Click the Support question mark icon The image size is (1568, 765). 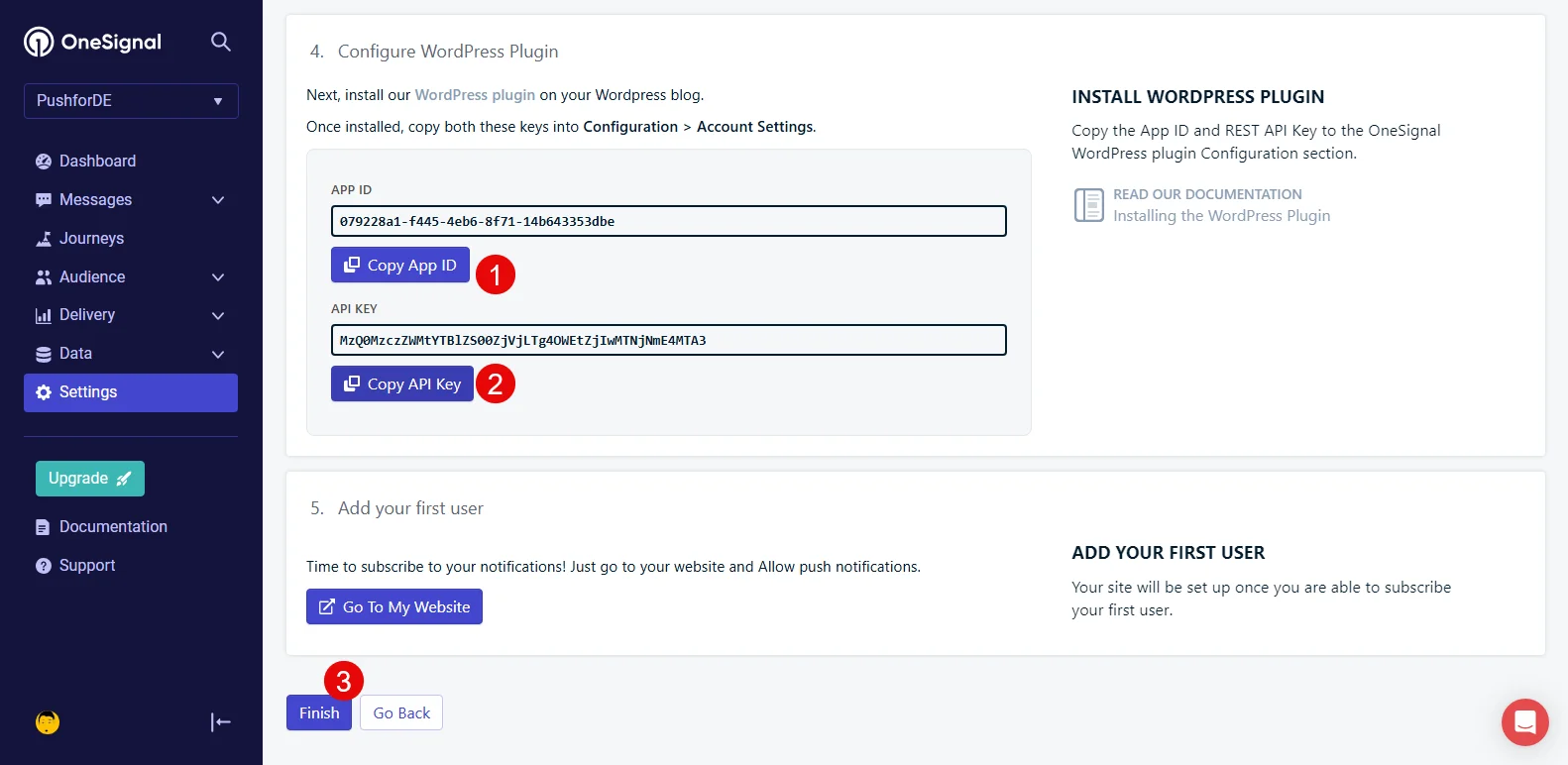[x=44, y=566]
